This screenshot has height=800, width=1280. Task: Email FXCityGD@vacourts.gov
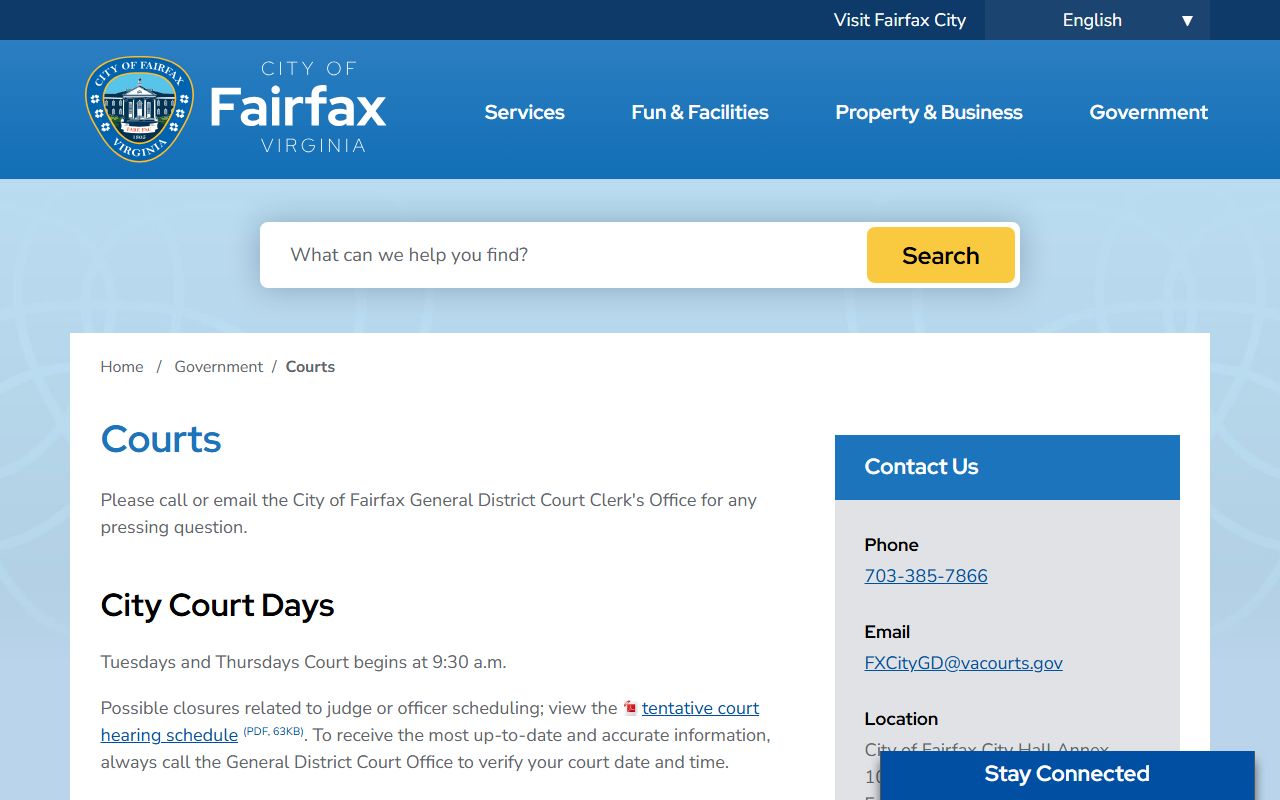tap(964, 663)
